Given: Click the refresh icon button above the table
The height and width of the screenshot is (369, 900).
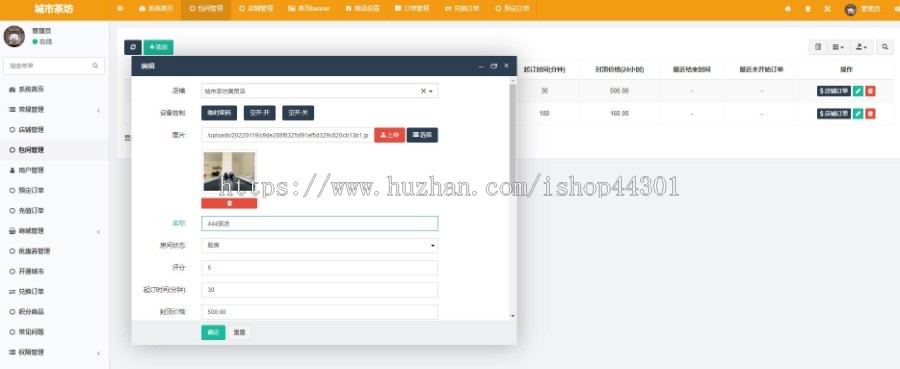Looking at the screenshot, I should click(x=133, y=48).
